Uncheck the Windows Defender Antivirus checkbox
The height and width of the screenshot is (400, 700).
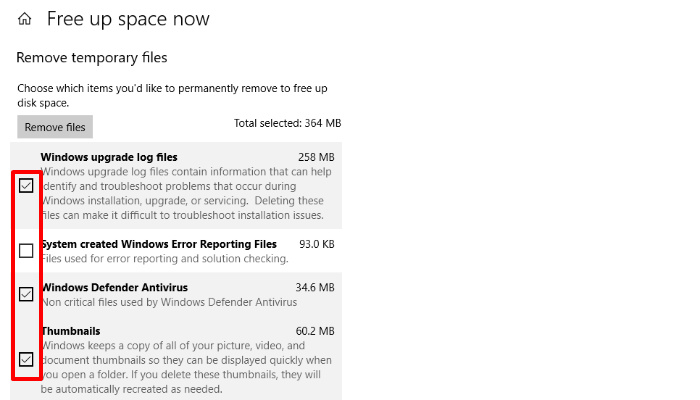click(x=26, y=294)
